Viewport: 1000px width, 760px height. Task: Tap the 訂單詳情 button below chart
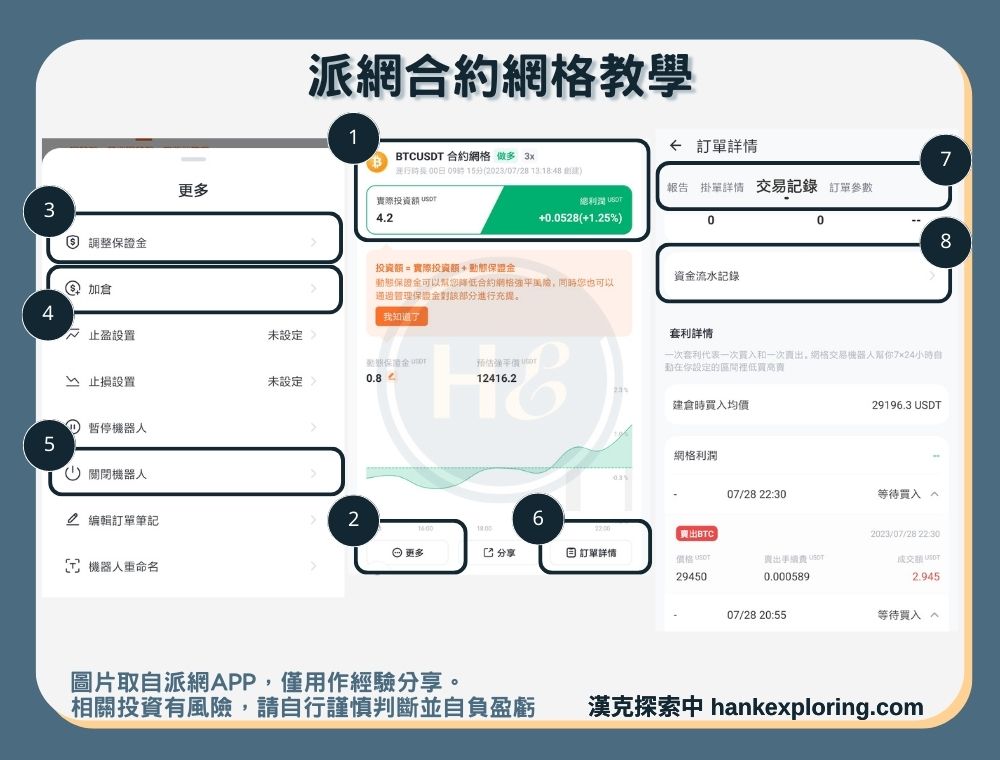coord(591,553)
